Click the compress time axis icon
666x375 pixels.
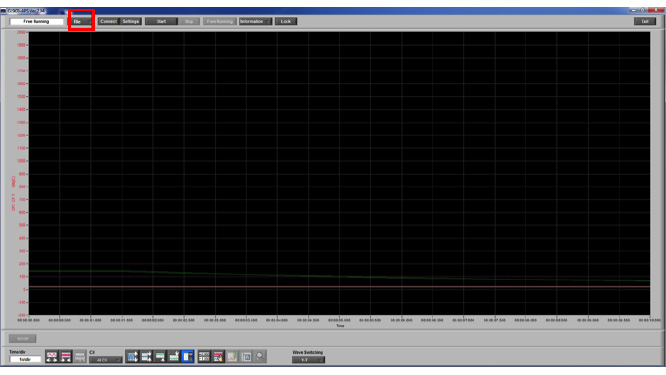click(66, 357)
